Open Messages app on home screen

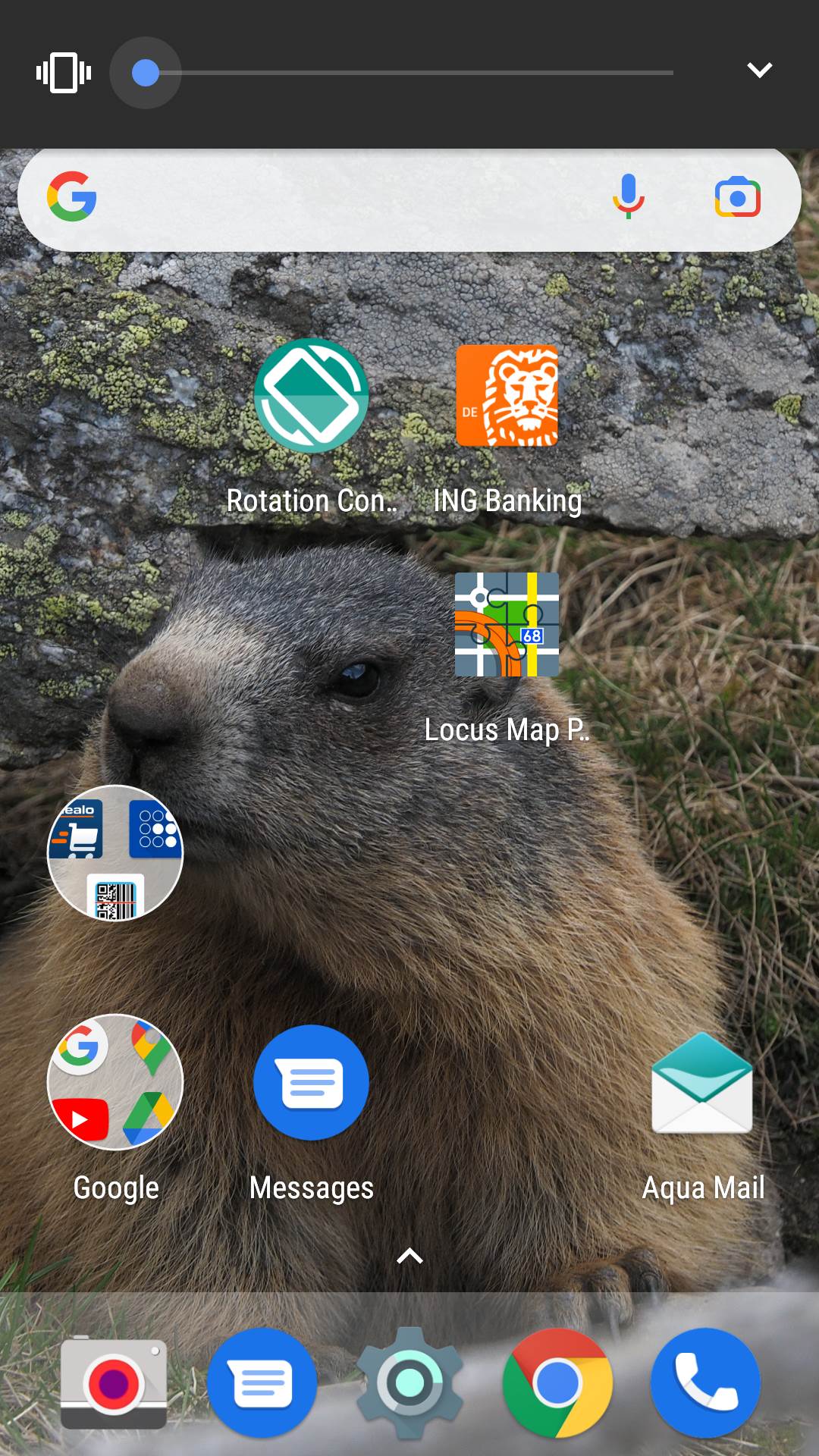pos(311,1082)
